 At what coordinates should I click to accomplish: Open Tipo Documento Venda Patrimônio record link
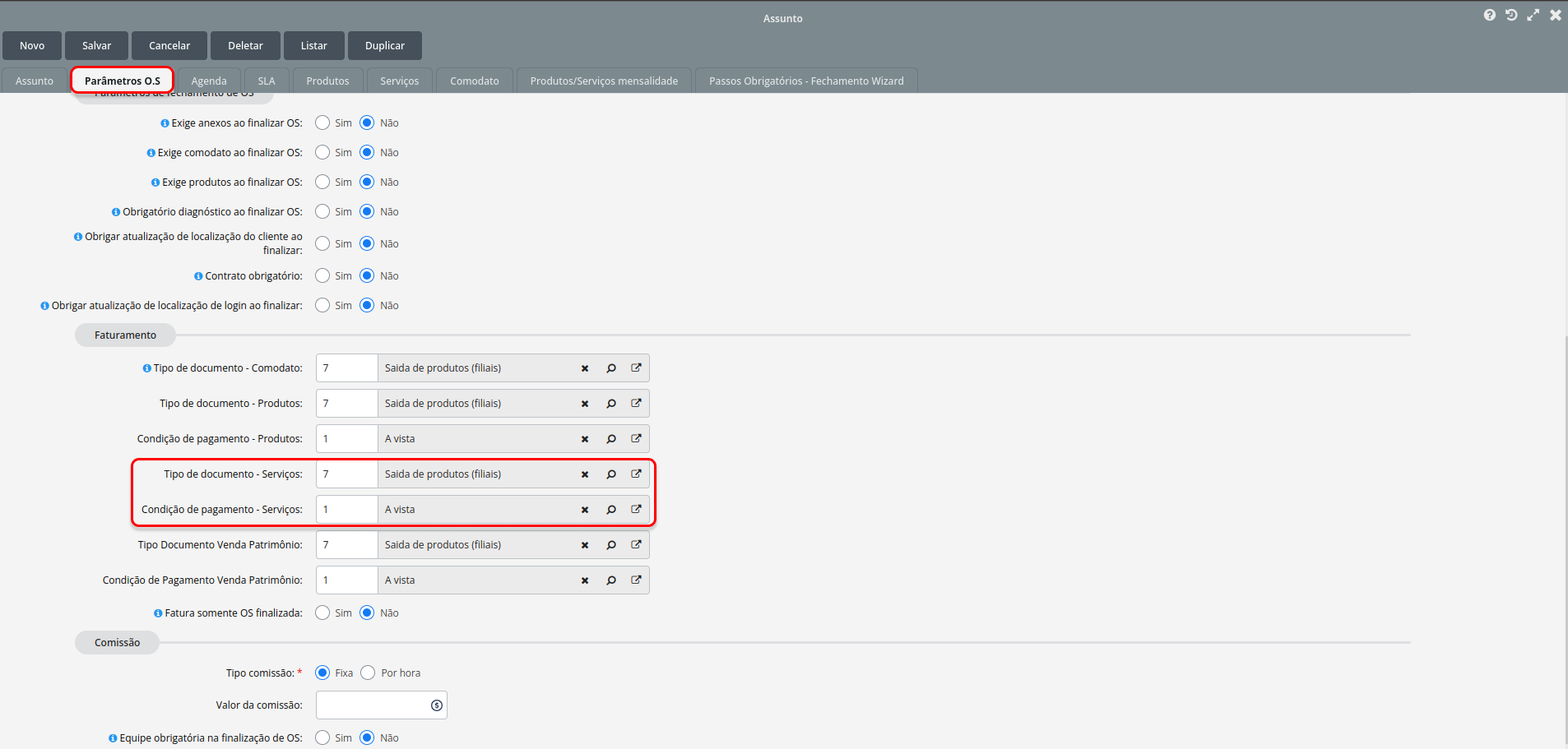coord(636,544)
